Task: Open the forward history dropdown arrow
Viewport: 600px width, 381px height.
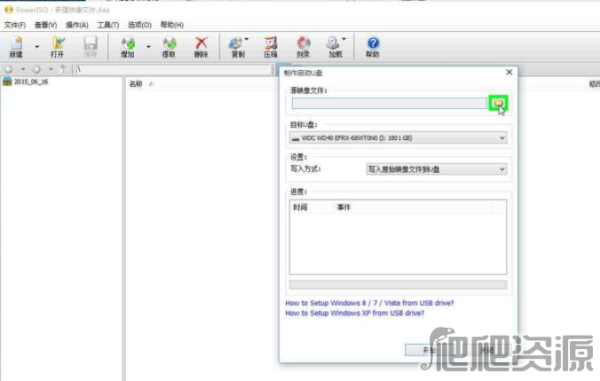Action: [x=51, y=69]
